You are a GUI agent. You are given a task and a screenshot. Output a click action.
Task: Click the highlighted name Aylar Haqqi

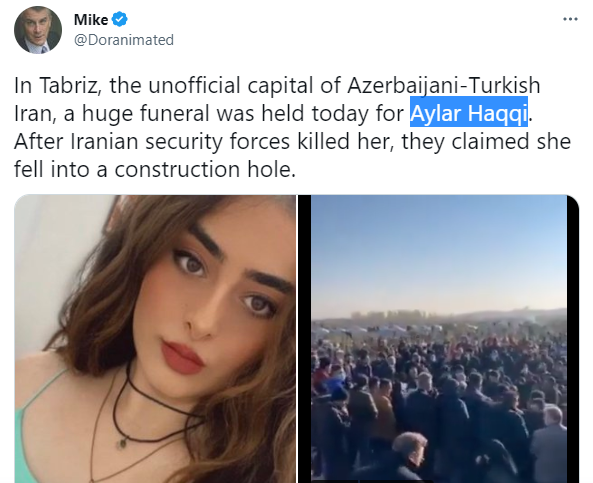point(469,113)
